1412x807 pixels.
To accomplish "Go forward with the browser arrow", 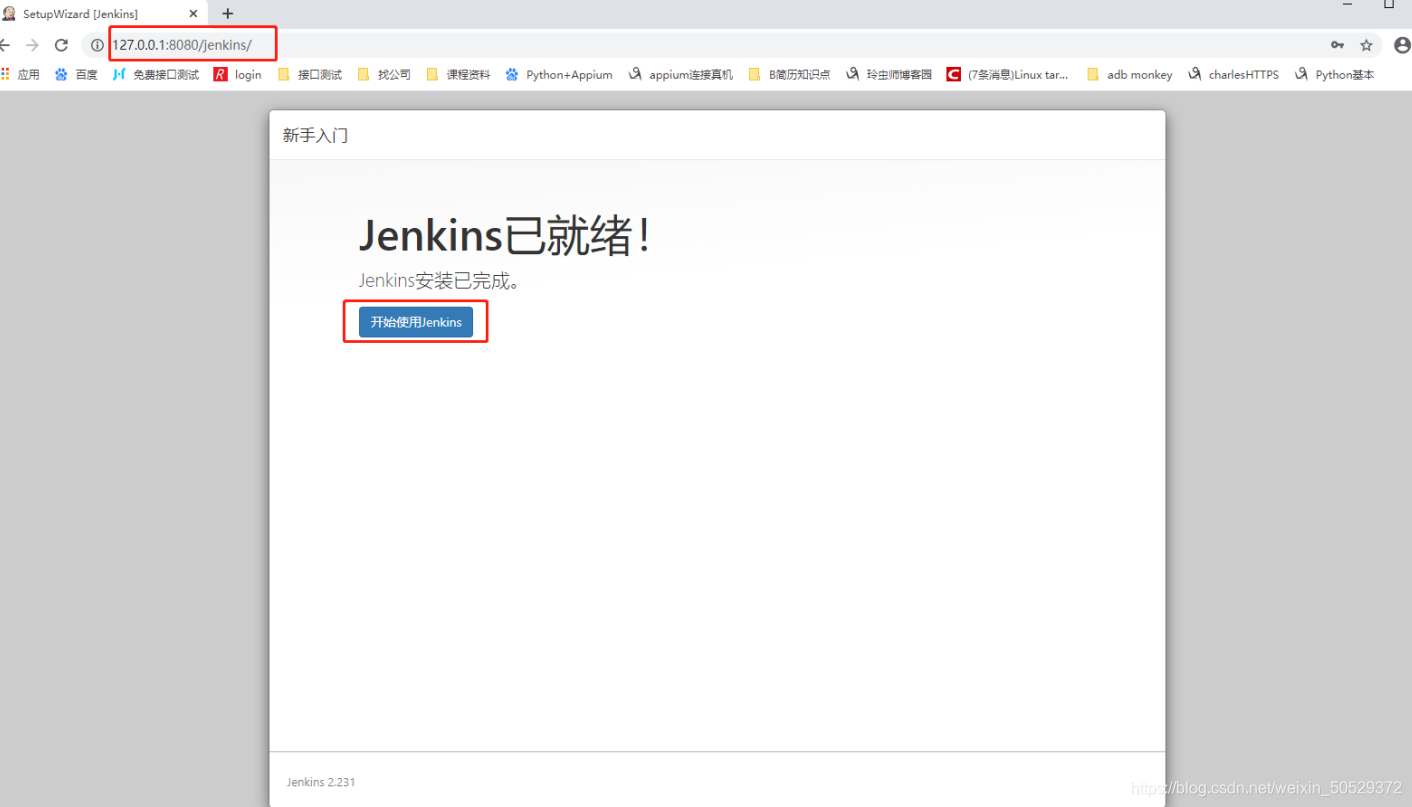I will click(32, 45).
